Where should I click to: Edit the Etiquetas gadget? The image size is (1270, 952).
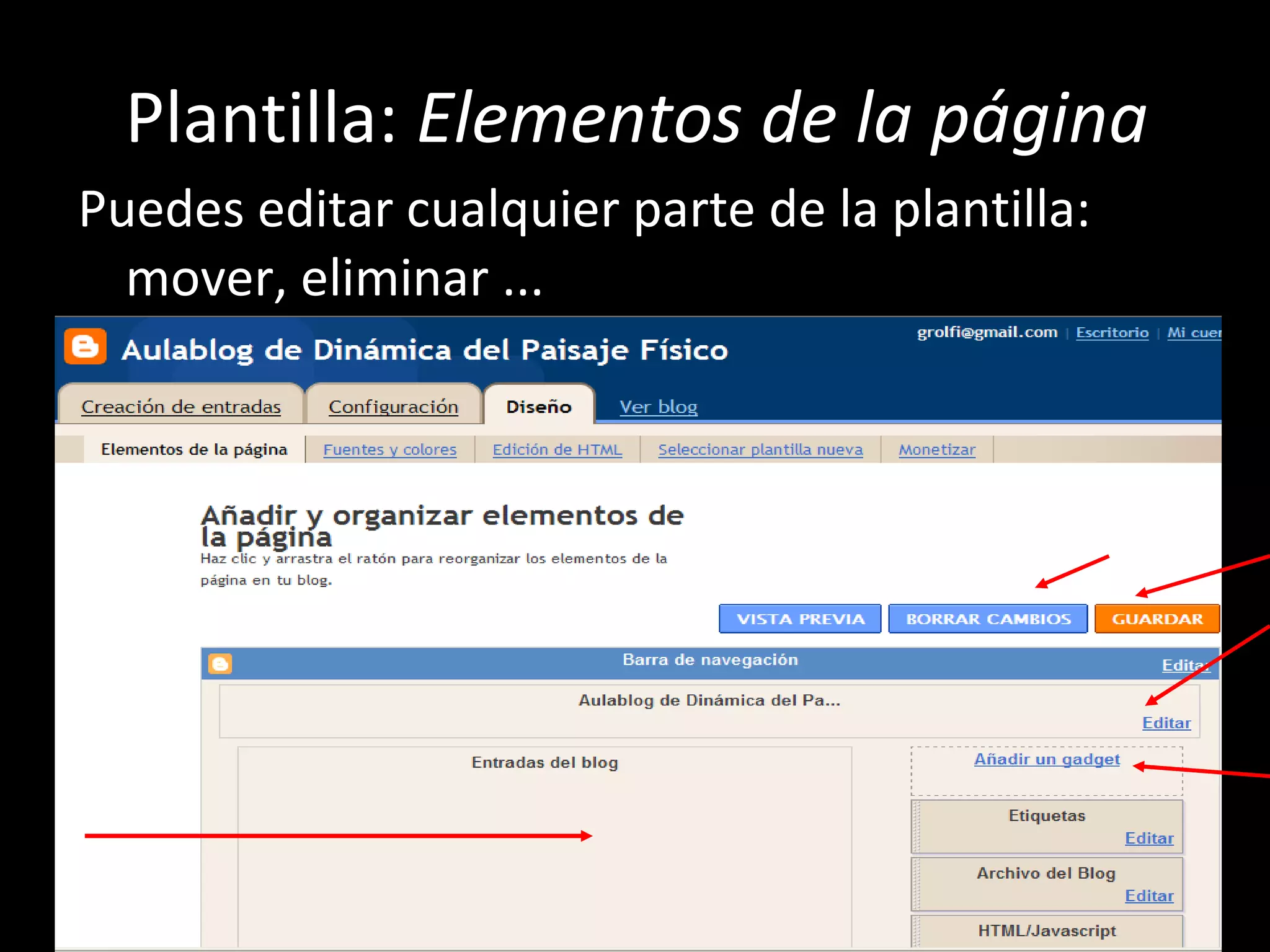click(x=1149, y=838)
